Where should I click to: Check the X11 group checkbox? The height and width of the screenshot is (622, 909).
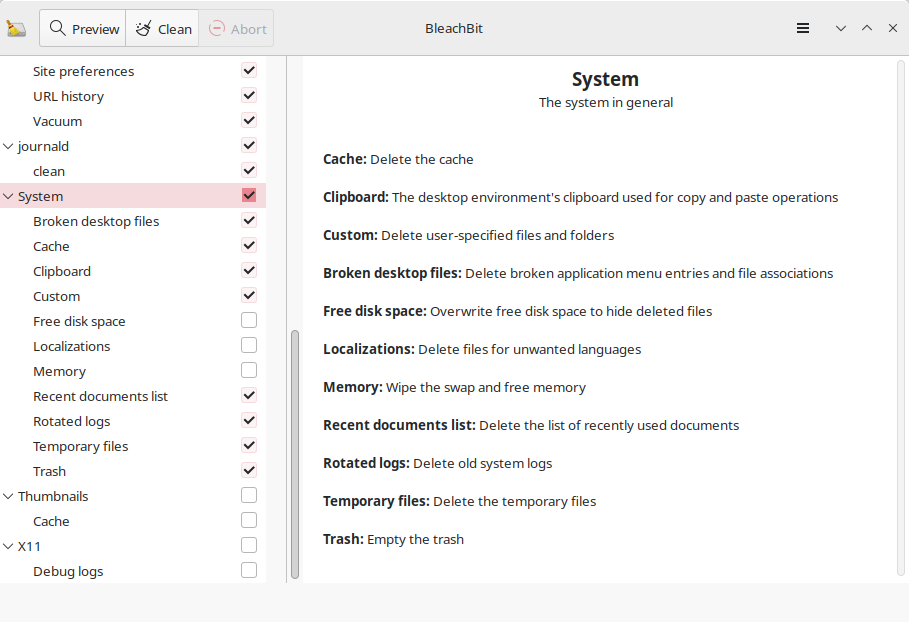pyautogui.click(x=249, y=545)
